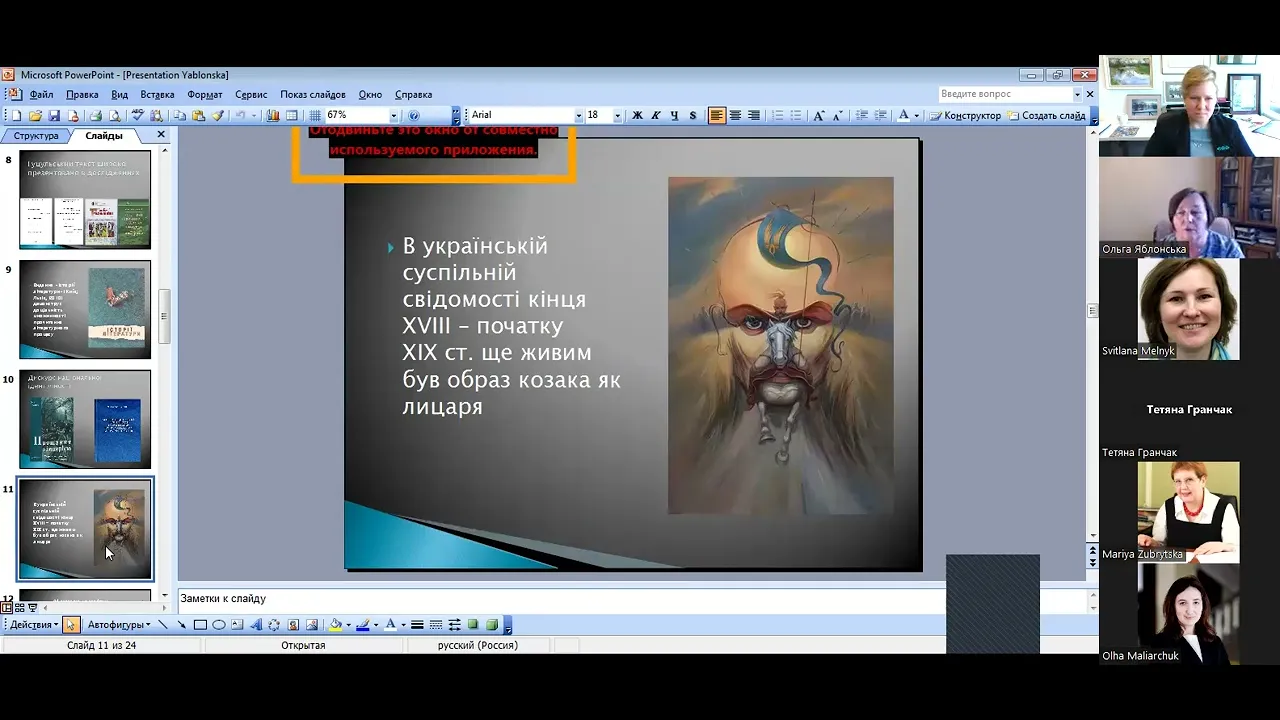Insert clip art from the drawing toolbar
Screen dimensions: 1280x720
coord(293,625)
